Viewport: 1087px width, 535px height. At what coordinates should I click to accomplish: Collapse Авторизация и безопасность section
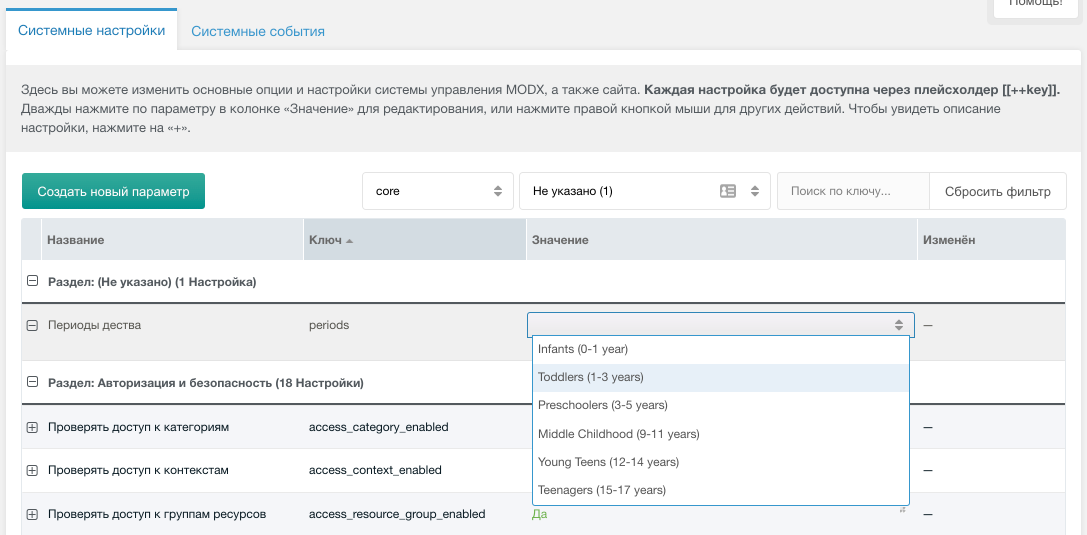pyautogui.click(x=32, y=382)
